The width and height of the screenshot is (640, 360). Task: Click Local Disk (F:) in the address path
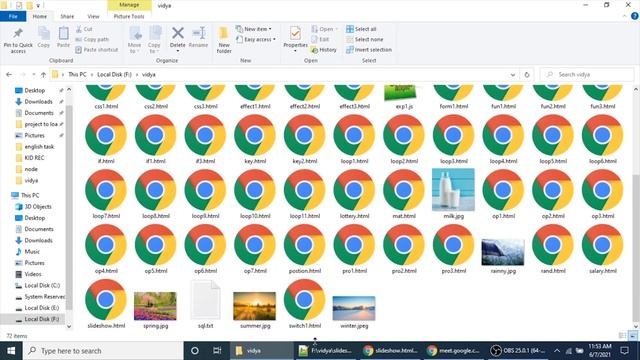(114, 75)
